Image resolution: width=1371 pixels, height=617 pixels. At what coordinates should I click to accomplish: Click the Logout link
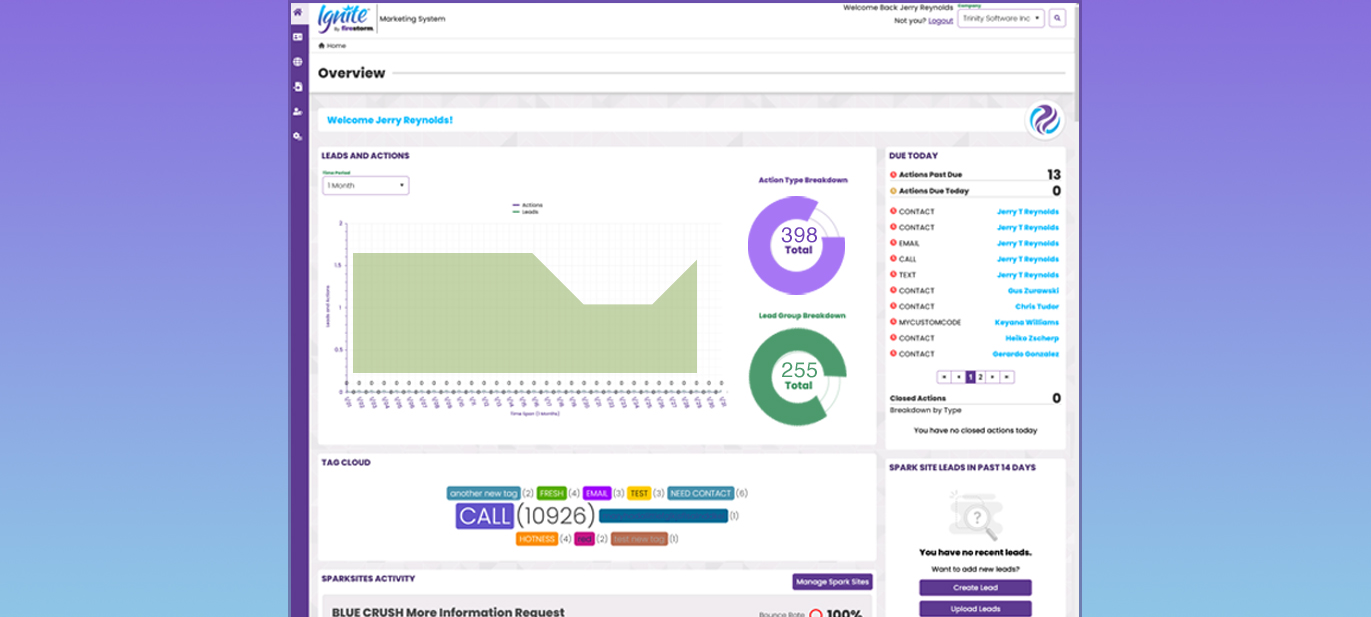click(x=940, y=20)
